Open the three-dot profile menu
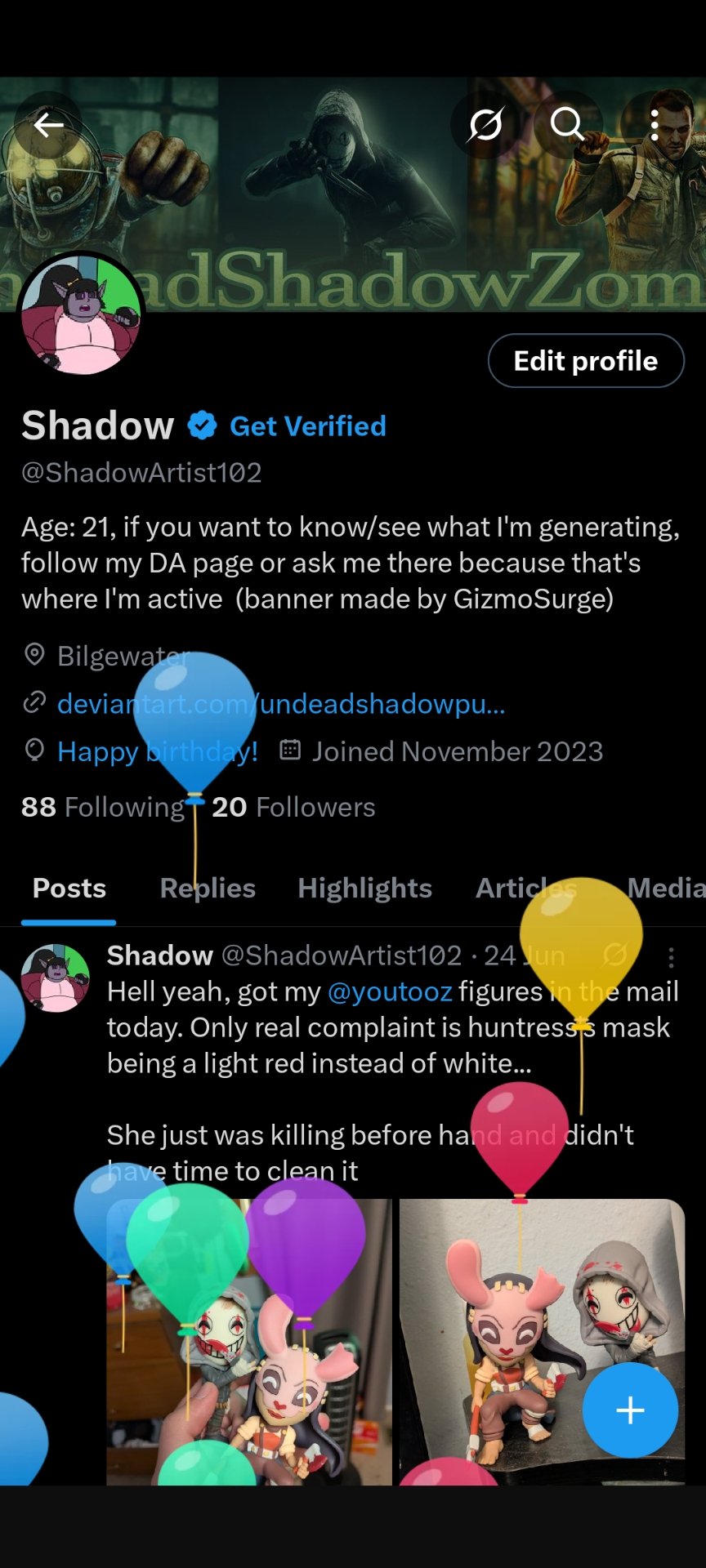706x1568 pixels. coord(655,125)
